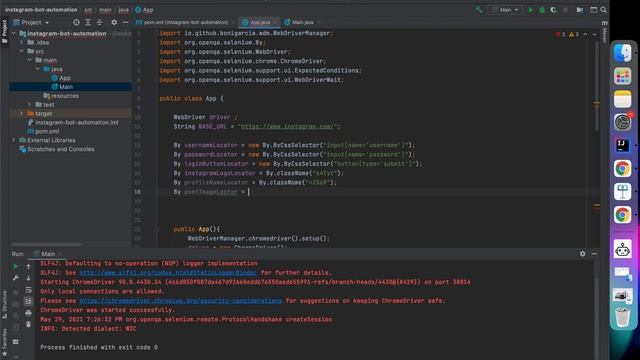This screenshot has width=640, height=360.
Task: Hide the Project panel with the minus icon
Action: pyautogui.click(x=125, y=22)
